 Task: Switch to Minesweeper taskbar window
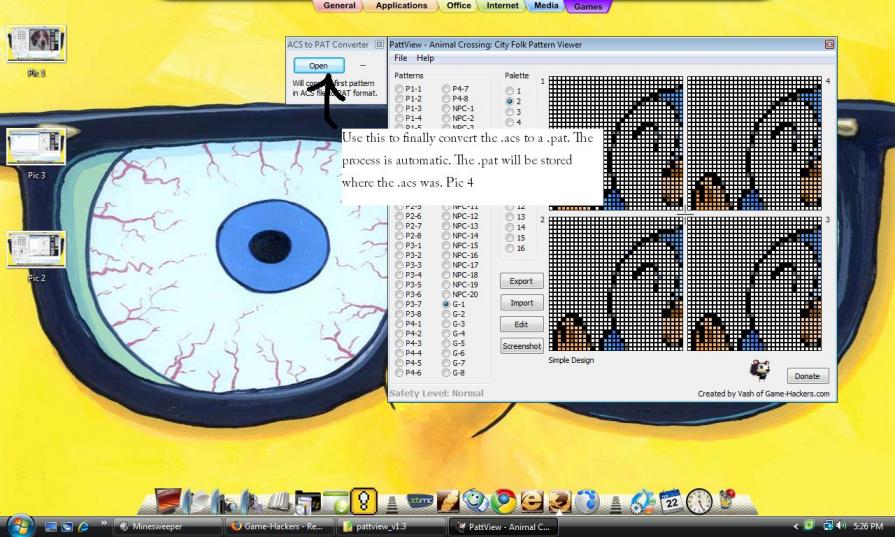coord(167,527)
